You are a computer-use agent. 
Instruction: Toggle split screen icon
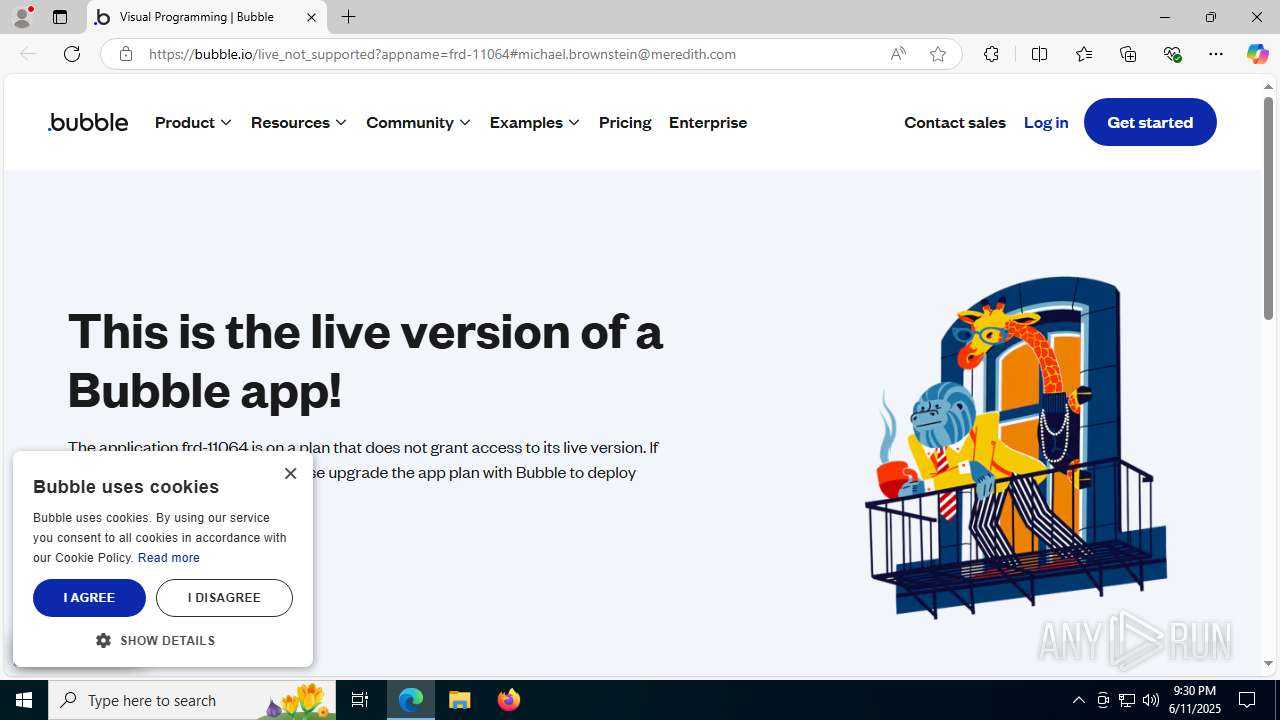pos(1039,54)
